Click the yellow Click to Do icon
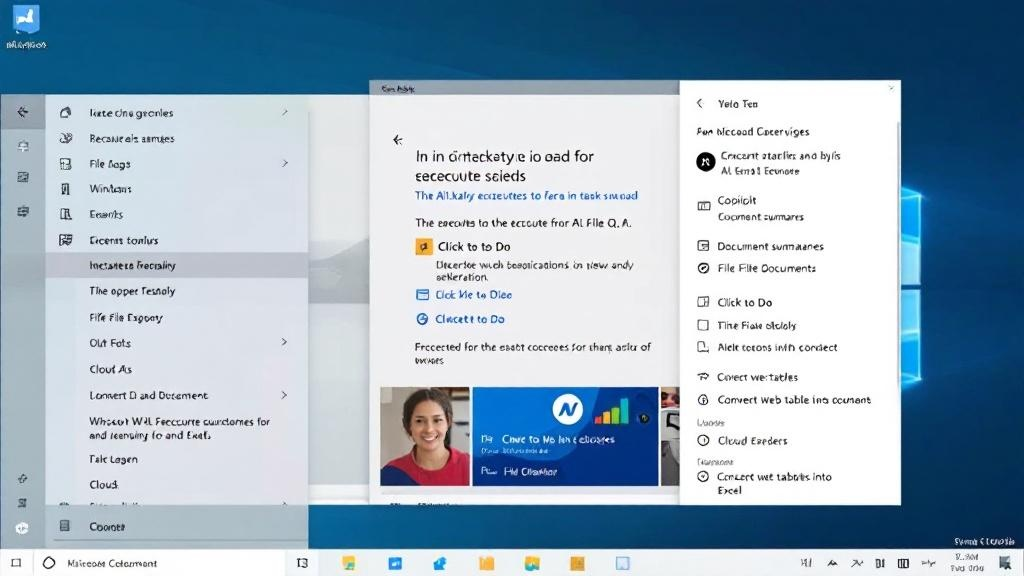The height and width of the screenshot is (576, 1024). 423,246
